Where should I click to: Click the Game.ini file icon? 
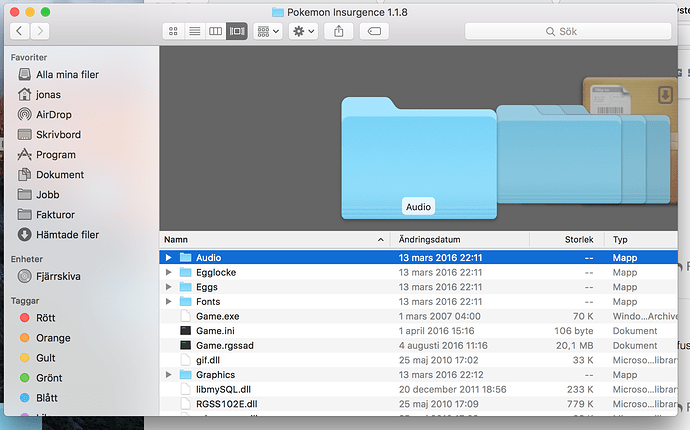tap(186, 331)
